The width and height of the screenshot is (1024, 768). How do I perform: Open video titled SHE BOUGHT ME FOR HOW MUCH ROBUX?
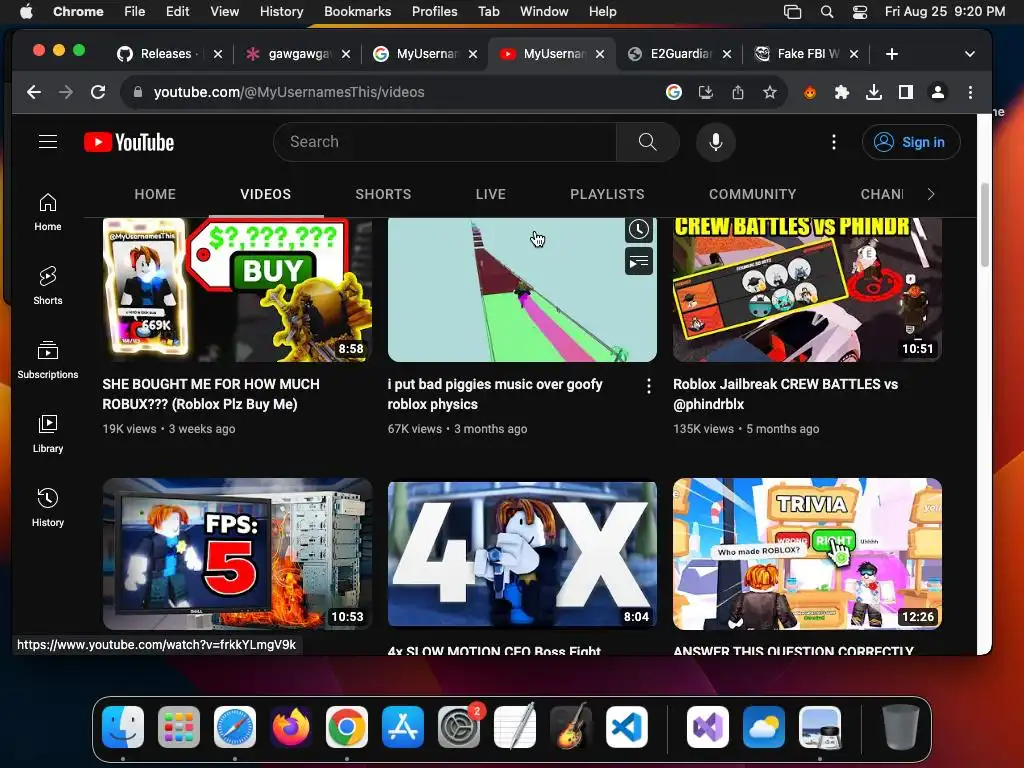(211, 394)
